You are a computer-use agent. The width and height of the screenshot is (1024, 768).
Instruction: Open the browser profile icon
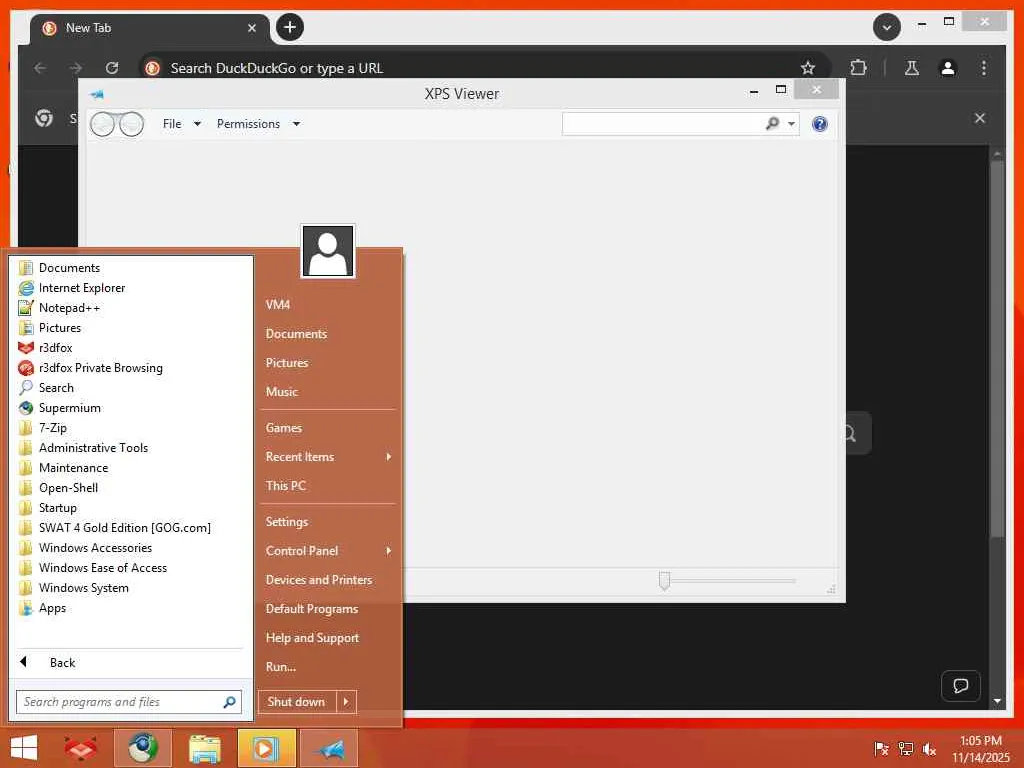click(x=948, y=68)
